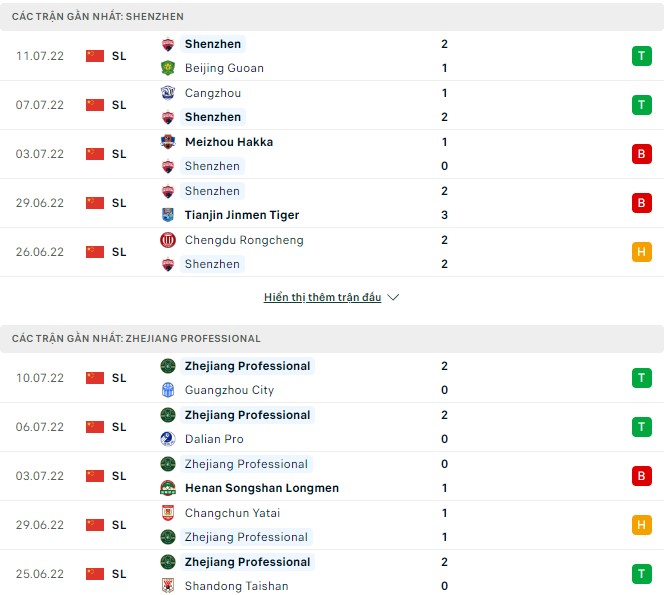Click the Tianjin Jinmen Tiger crest
Image resolution: width=669 pixels, height=595 pixels.
[x=168, y=215]
